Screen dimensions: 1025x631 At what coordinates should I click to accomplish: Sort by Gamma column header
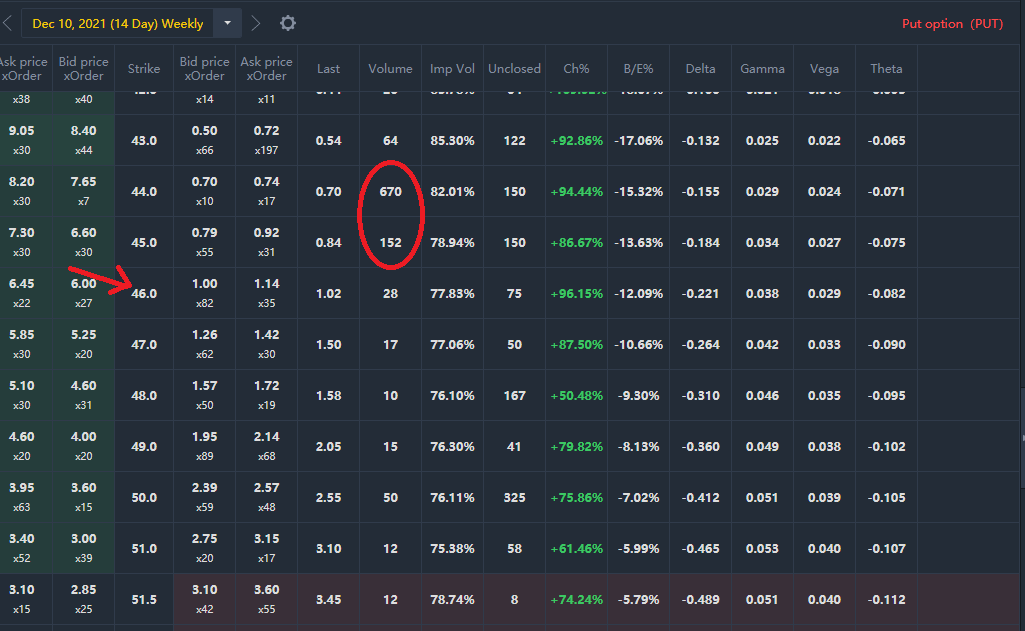762,69
